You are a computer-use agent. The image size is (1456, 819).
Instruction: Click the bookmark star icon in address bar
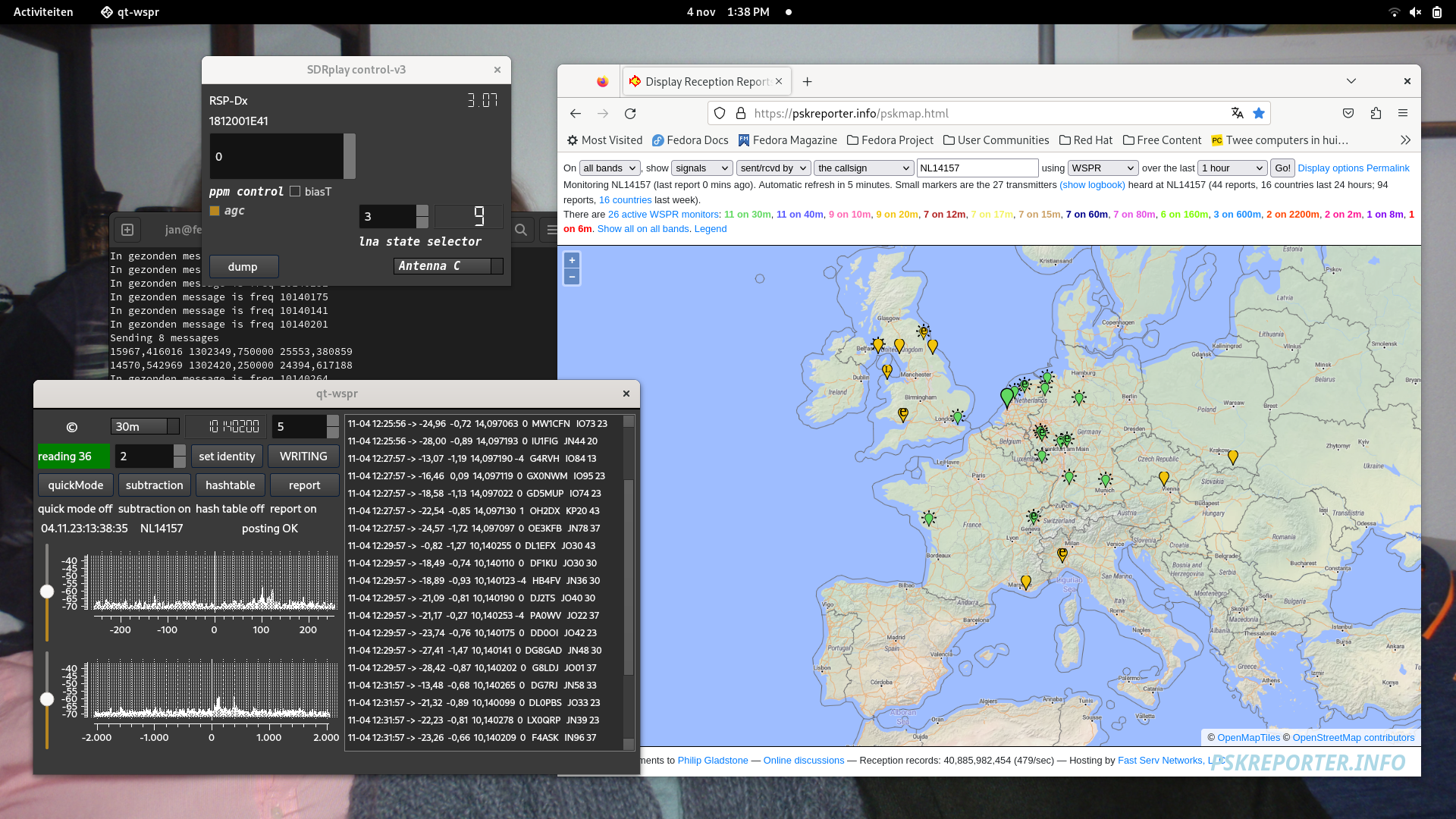(1259, 114)
